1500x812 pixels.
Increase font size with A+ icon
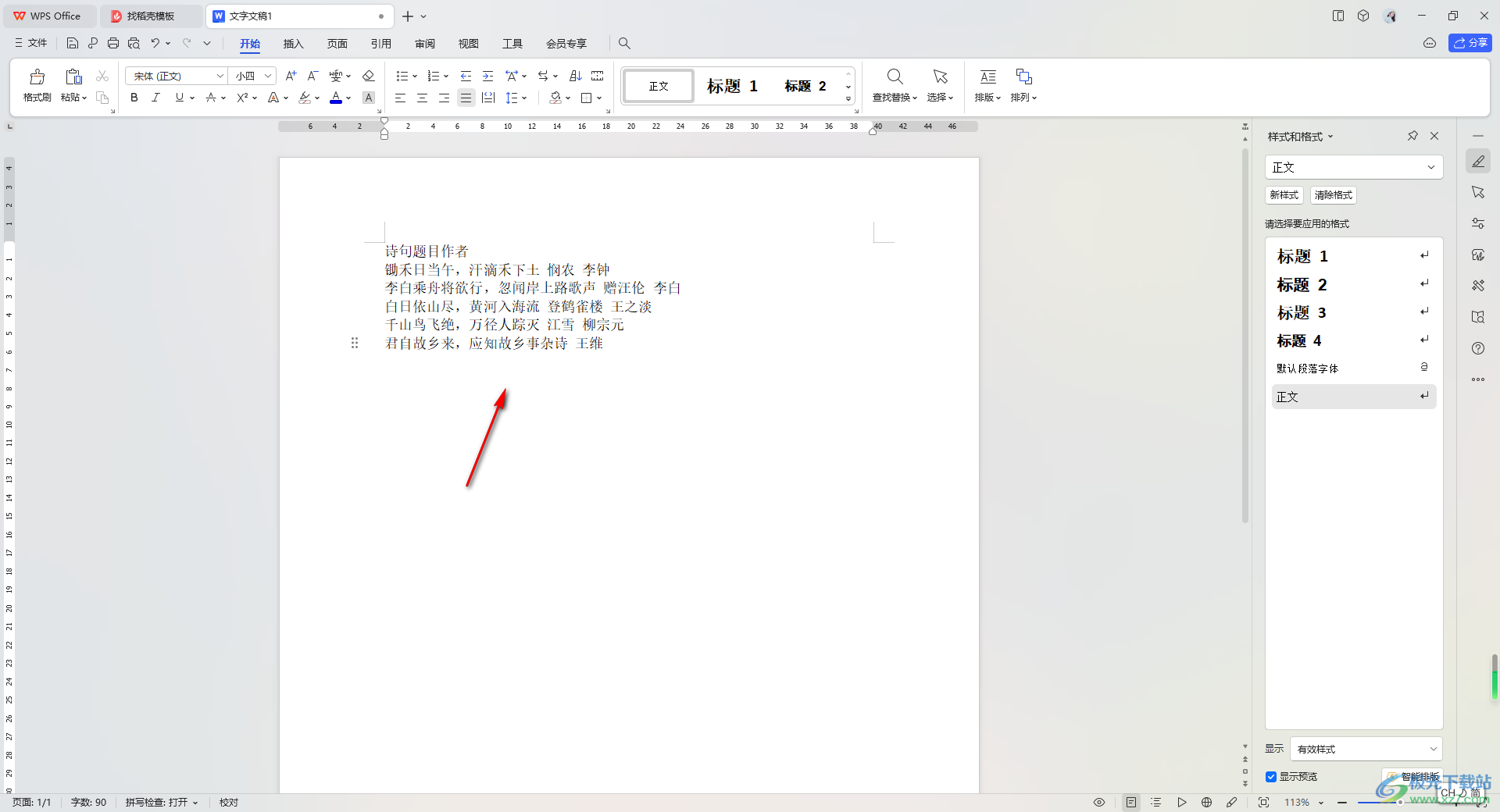coord(291,76)
